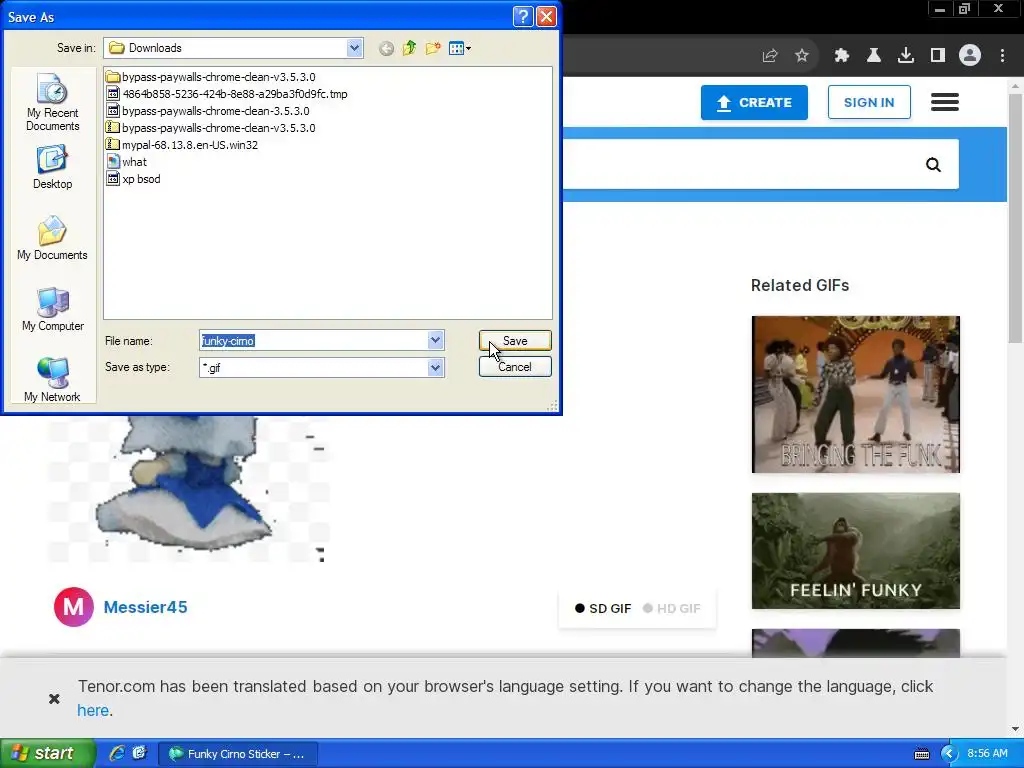Create a new folder in Downloads
This screenshot has height=768, width=1024.
click(433, 48)
